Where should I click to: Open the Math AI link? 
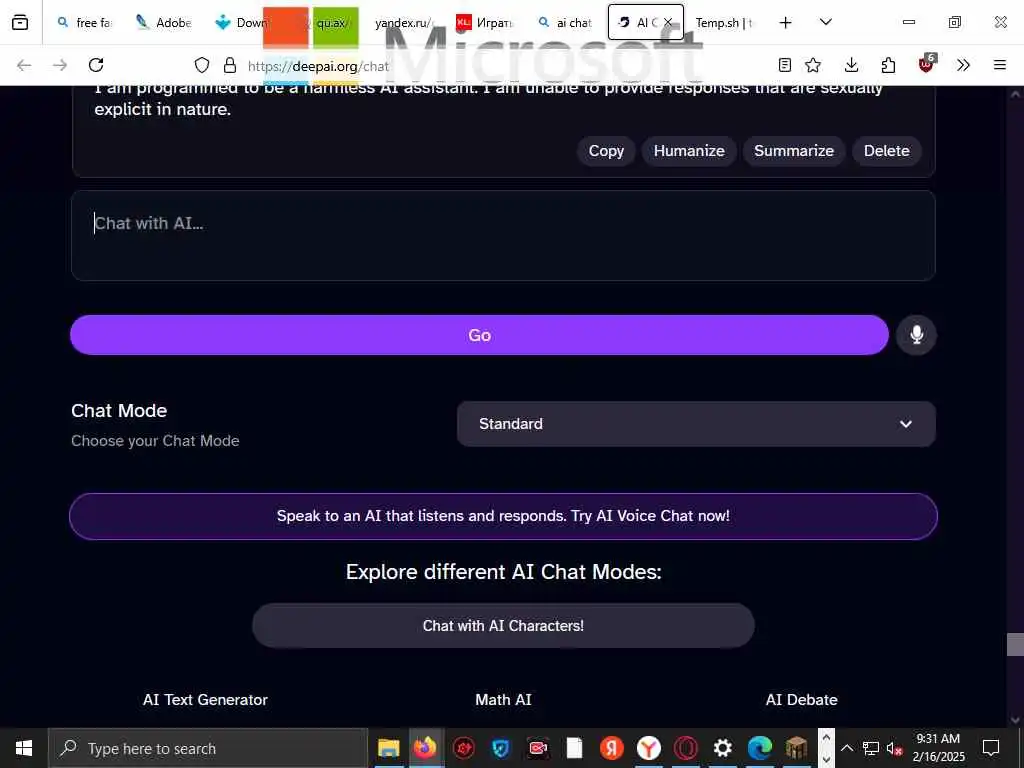pos(504,699)
